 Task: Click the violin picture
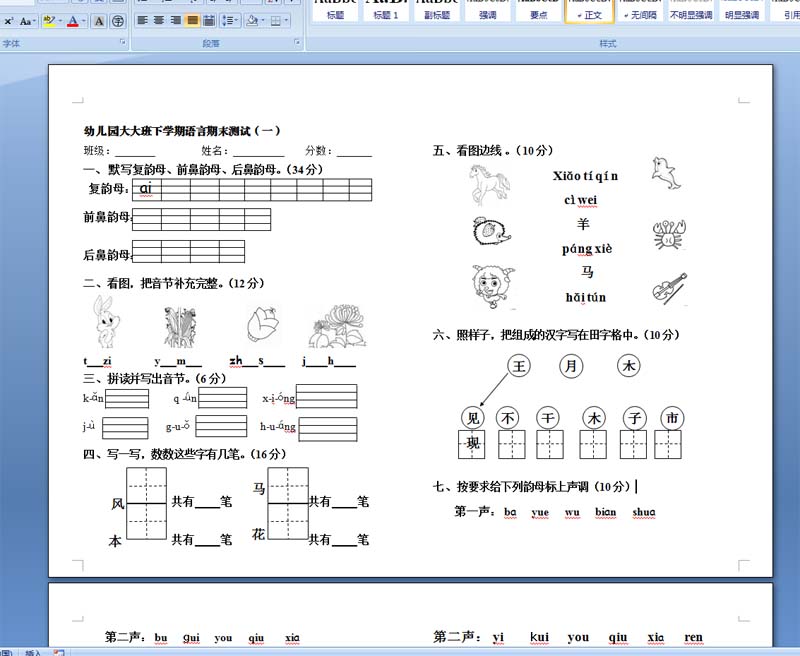(x=670, y=289)
